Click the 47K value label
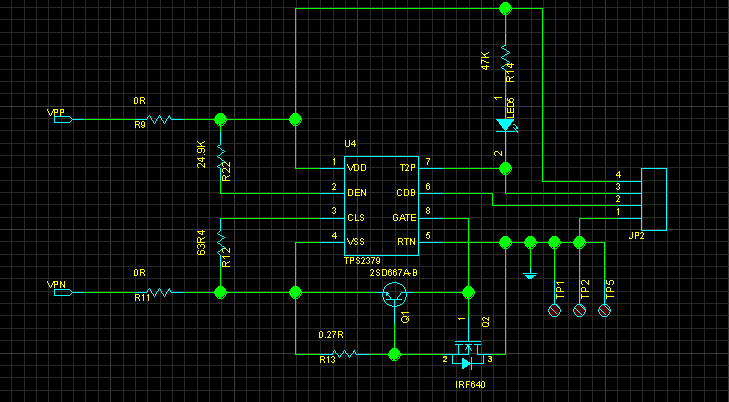This screenshot has height=402, width=729. coord(486,61)
